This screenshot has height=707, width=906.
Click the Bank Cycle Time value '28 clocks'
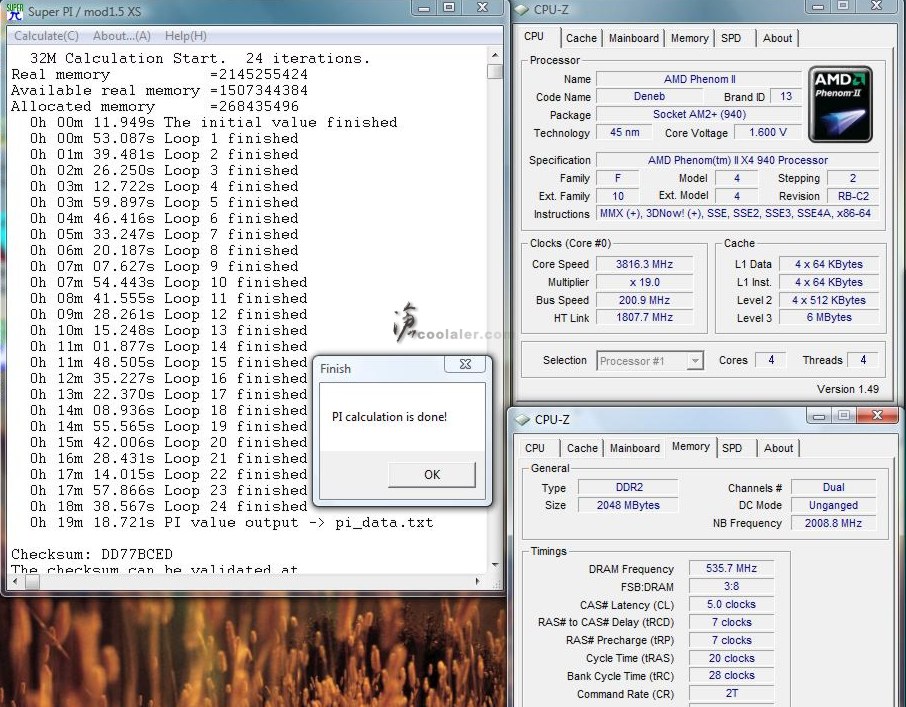pos(731,675)
